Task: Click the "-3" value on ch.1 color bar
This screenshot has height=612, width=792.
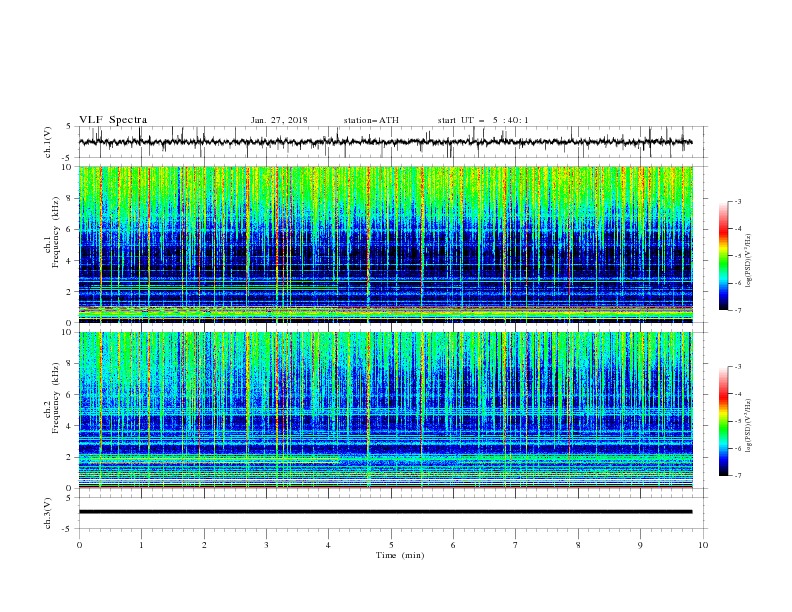Action: pyautogui.click(x=737, y=201)
